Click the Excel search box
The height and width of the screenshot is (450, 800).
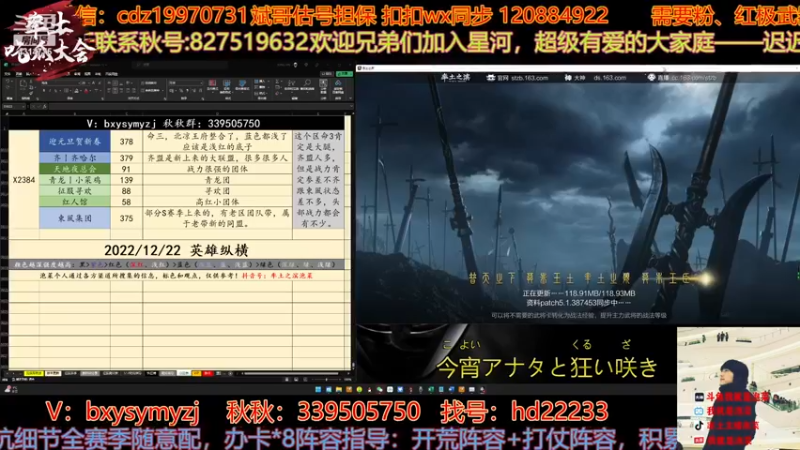coord(180,65)
